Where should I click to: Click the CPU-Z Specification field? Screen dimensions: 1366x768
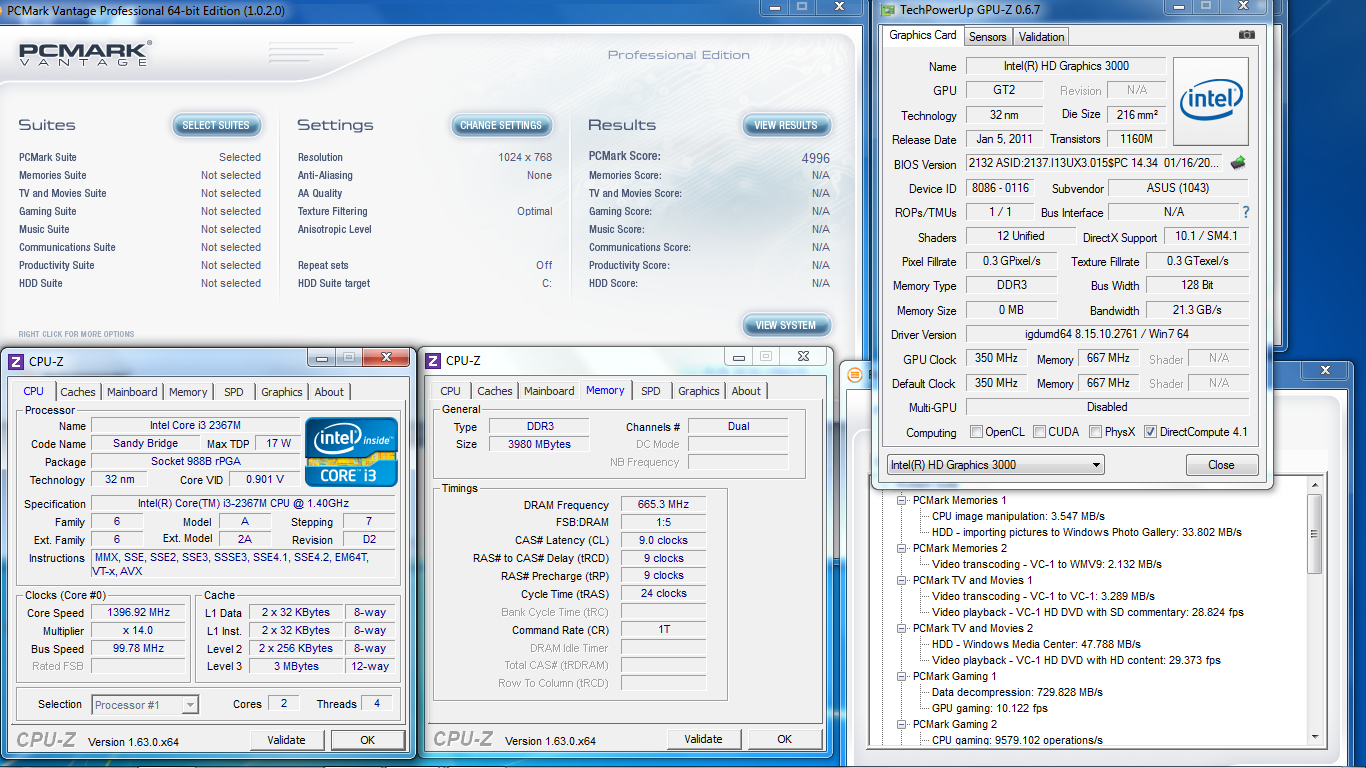(x=245, y=504)
